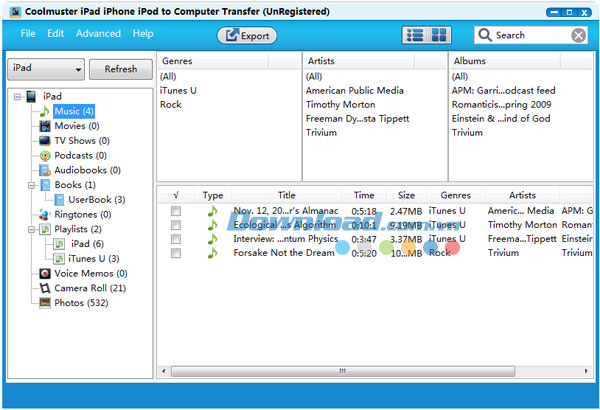
Task: Collapse the Books tree node
Action: (32, 185)
